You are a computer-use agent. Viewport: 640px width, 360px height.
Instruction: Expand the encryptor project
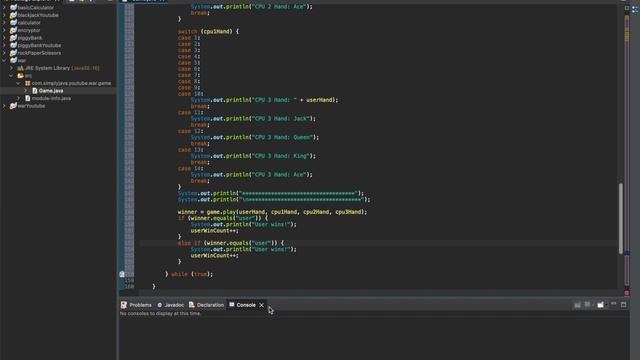coord(4,30)
